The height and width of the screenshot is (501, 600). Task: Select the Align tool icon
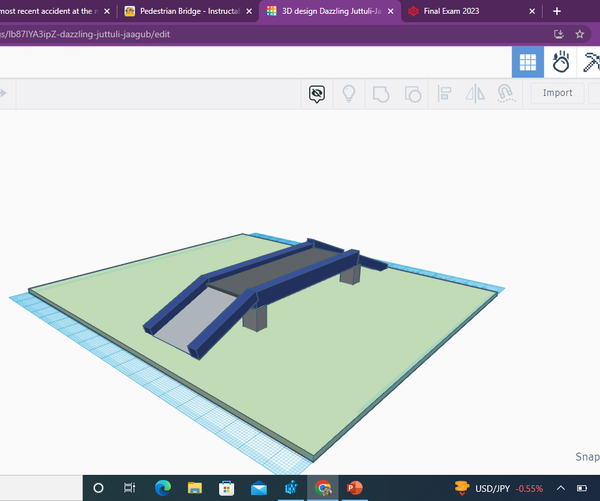point(444,94)
